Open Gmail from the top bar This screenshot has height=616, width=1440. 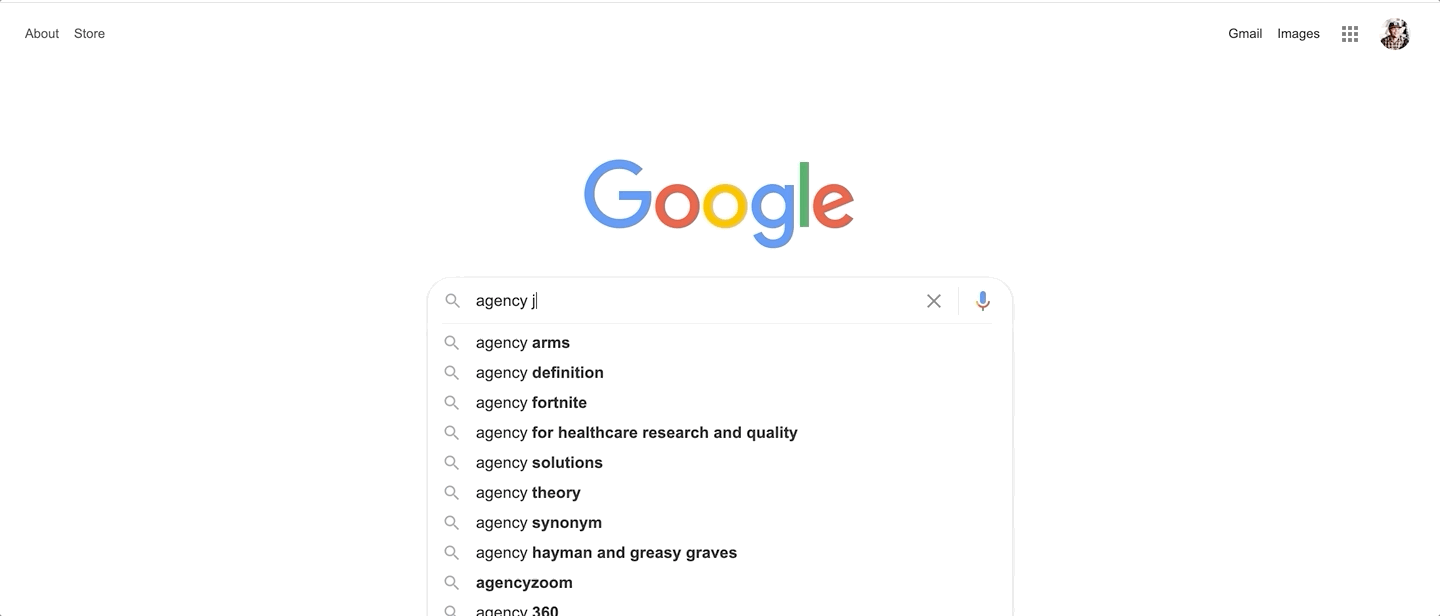[x=1245, y=34]
